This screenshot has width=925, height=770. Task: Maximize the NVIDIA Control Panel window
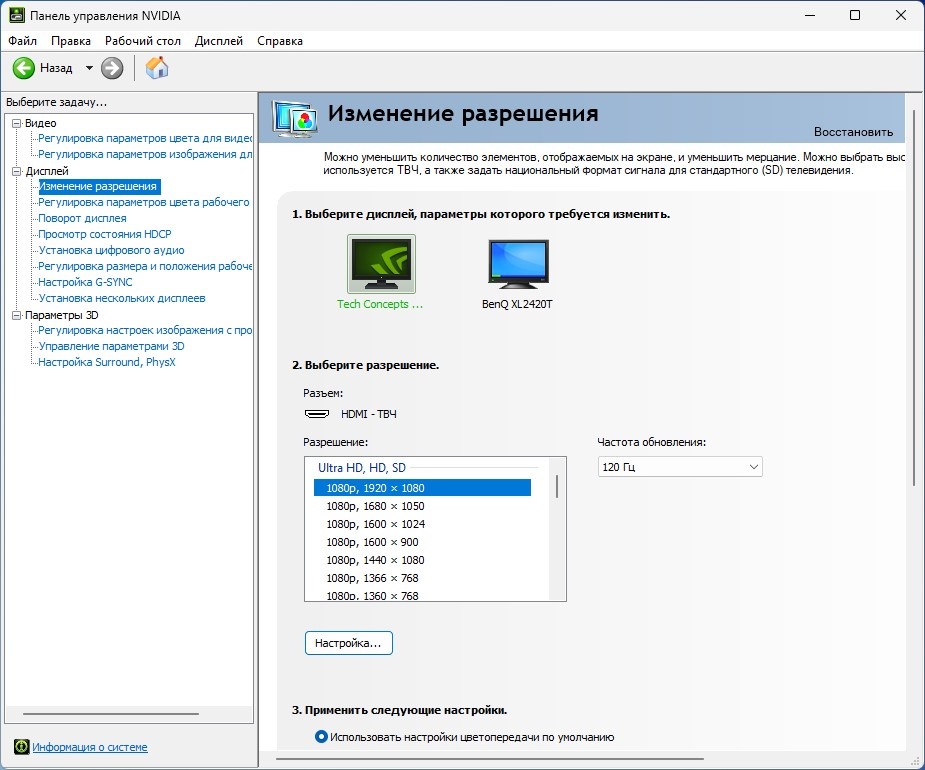coord(855,15)
